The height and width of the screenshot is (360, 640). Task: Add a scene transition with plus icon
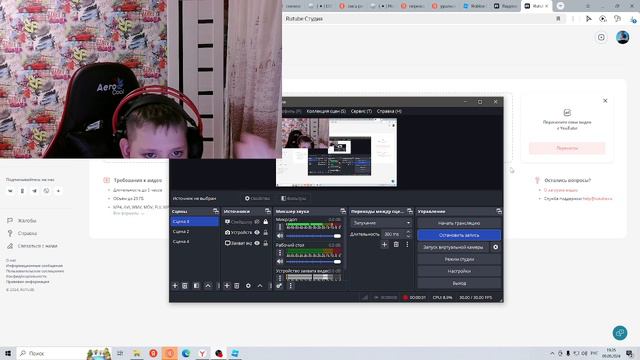[x=384, y=244]
